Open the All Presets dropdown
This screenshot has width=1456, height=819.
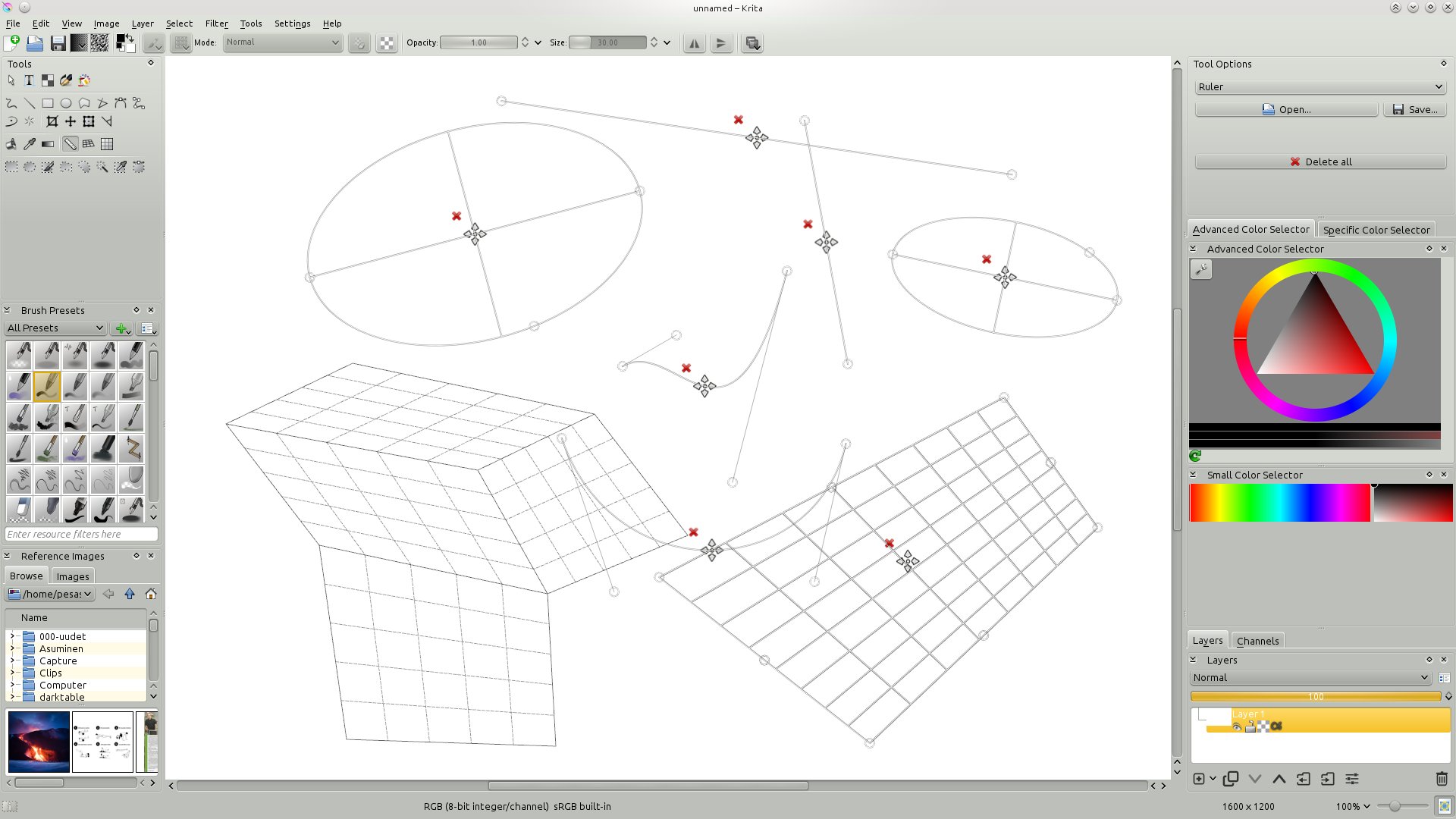coord(55,328)
